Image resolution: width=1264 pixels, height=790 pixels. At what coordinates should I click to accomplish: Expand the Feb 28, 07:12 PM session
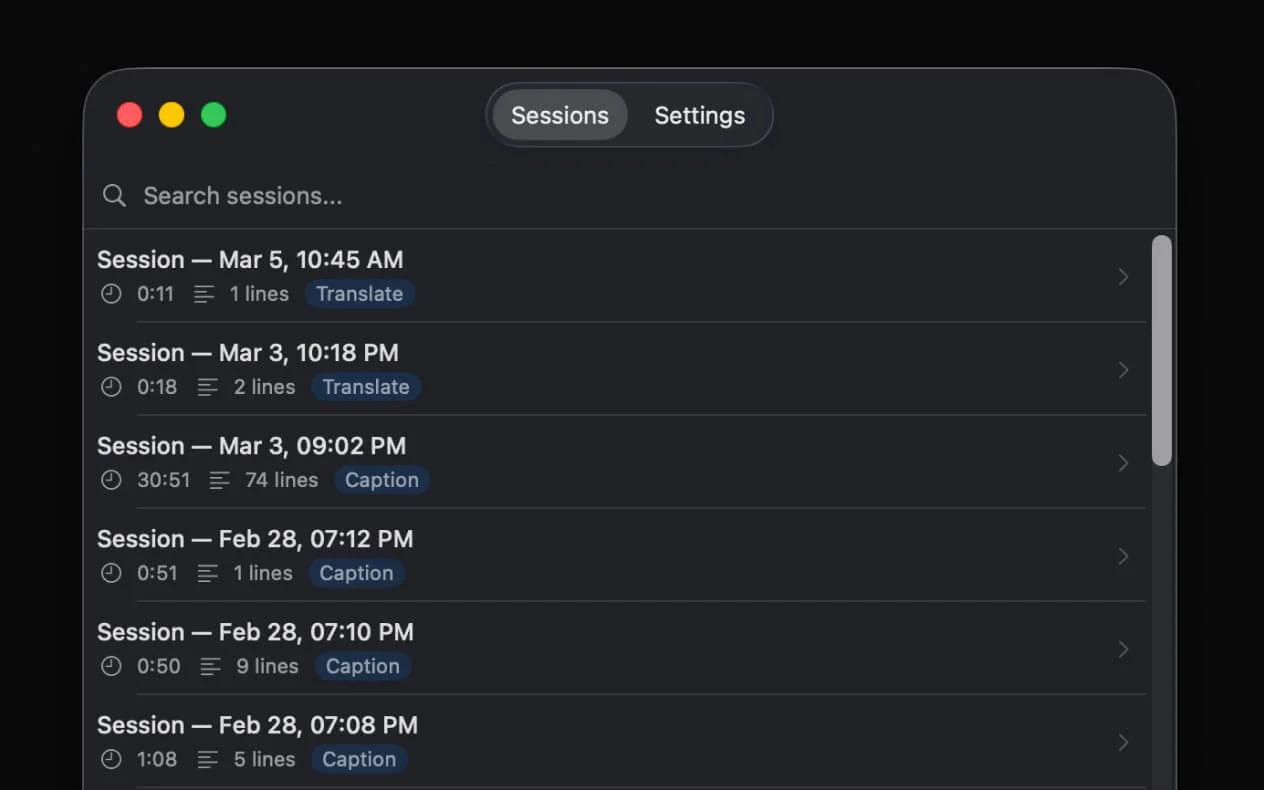[1123, 556]
